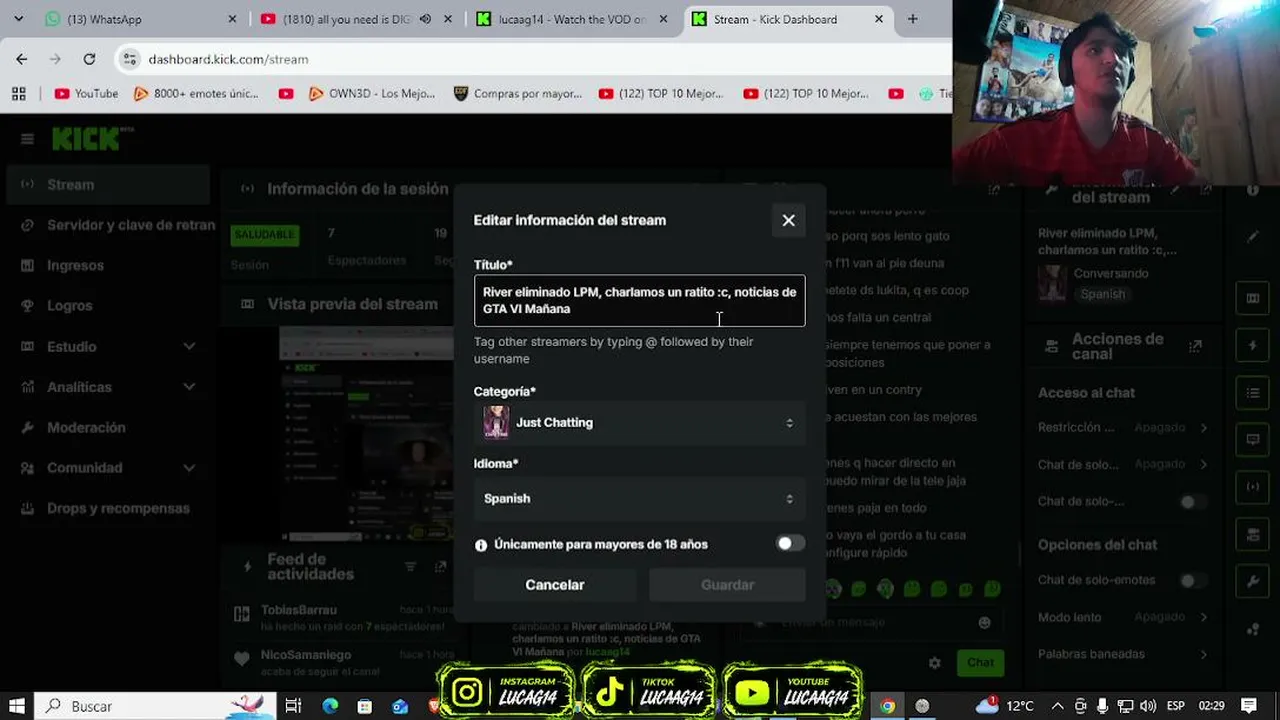Filter the Feed de actividades
1280x720 pixels.
[x=410, y=567]
